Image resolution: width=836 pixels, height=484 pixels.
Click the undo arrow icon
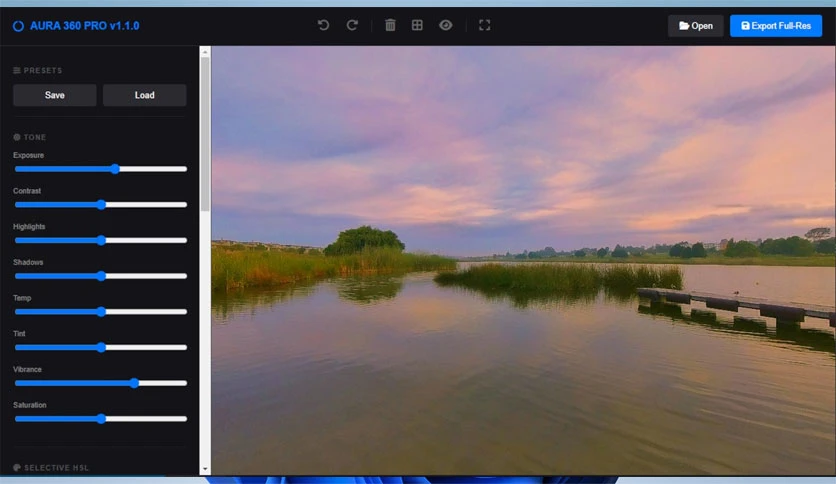tap(323, 25)
